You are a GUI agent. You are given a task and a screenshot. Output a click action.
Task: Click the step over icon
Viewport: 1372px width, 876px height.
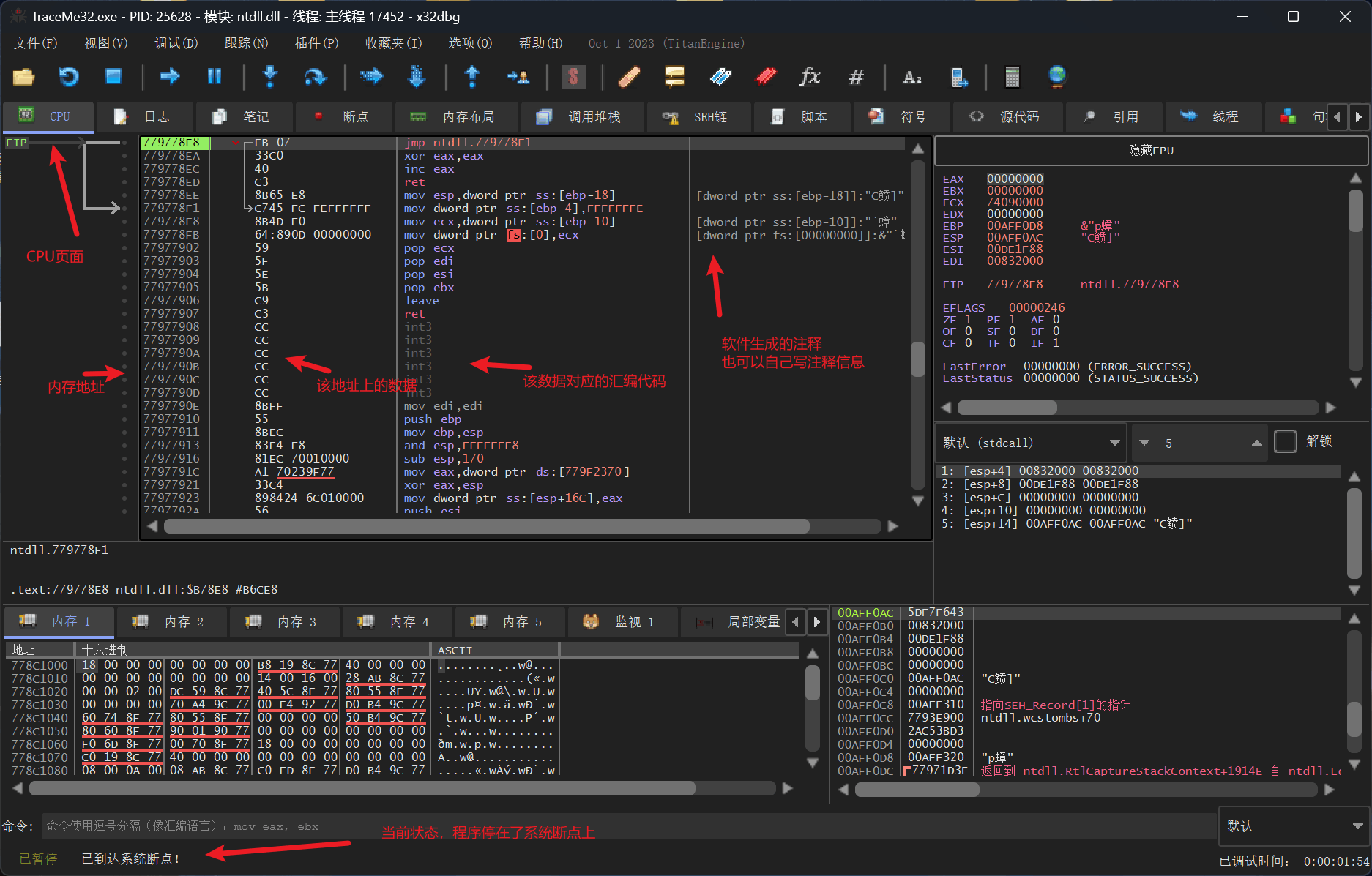pyautogui.click(x=315, y=76)
